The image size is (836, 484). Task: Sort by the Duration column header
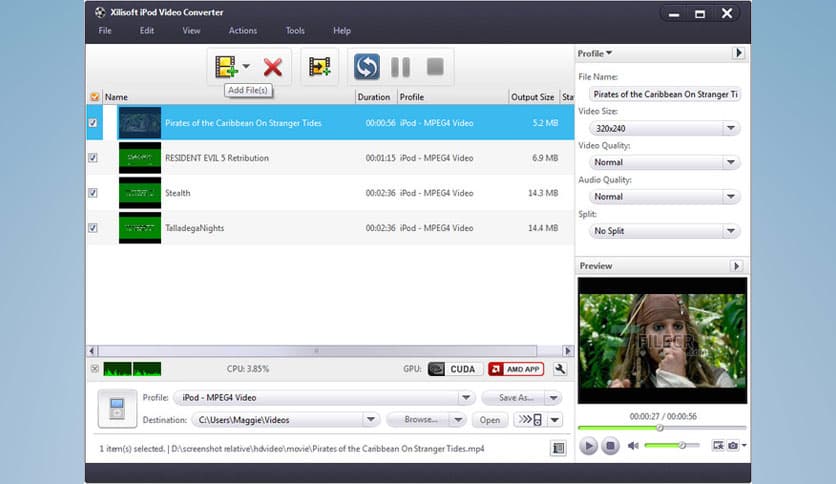[x=374, y=97]
